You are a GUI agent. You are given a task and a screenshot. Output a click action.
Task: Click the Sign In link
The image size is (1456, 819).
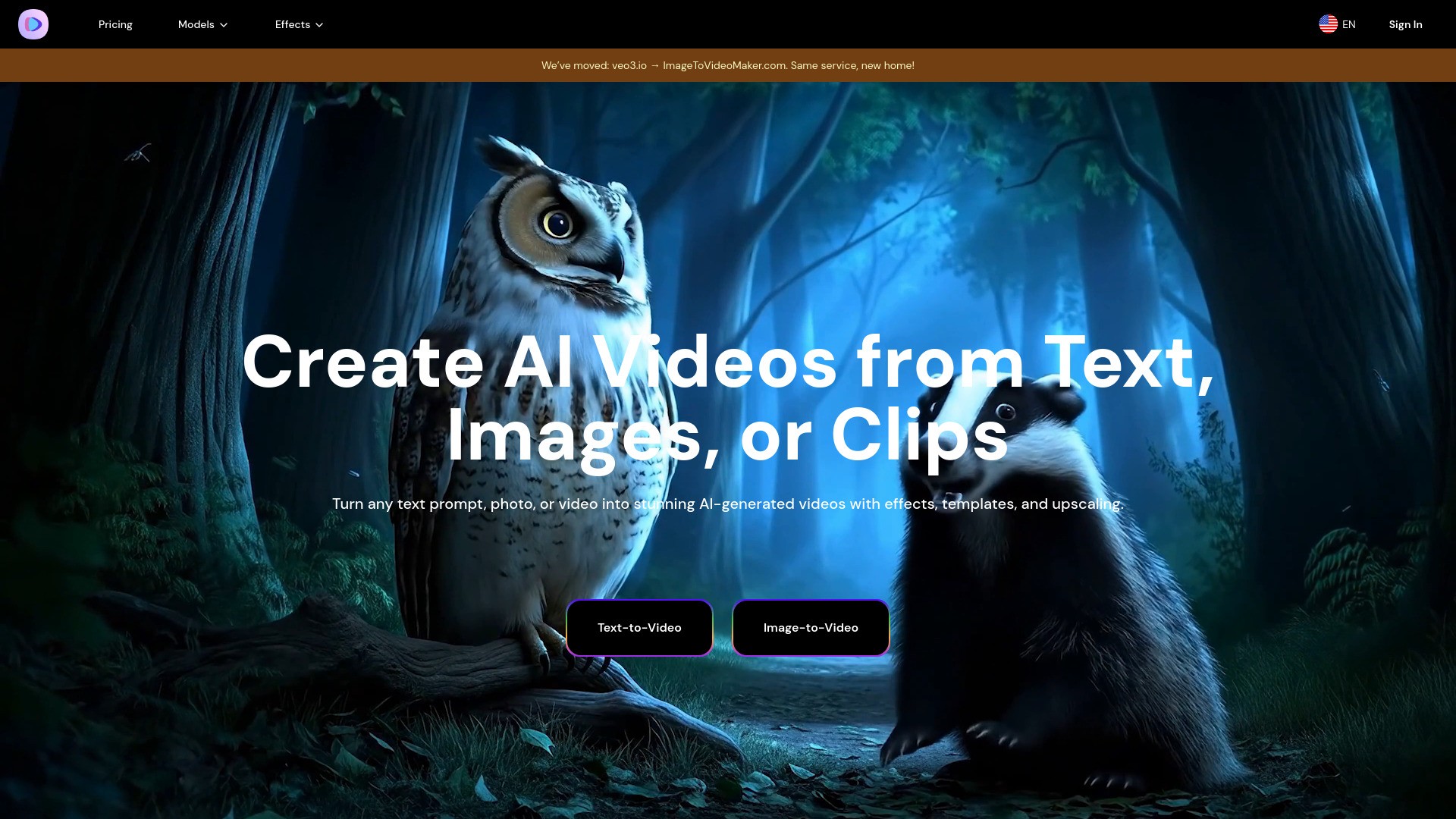(1405, 24)
